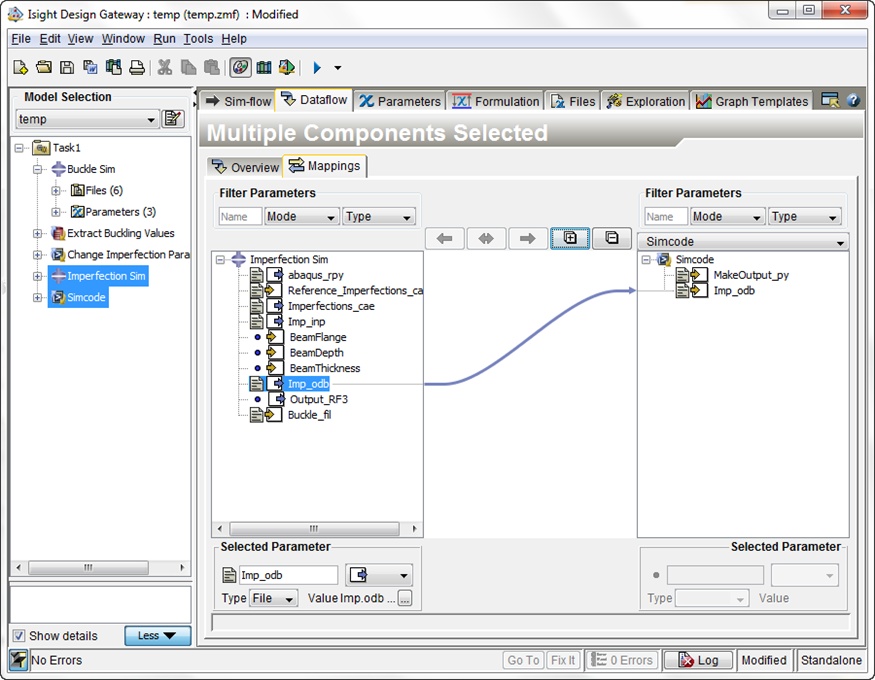Click the right arrow mapping button
Screen dimensions: 875x680
click(527, 239)
